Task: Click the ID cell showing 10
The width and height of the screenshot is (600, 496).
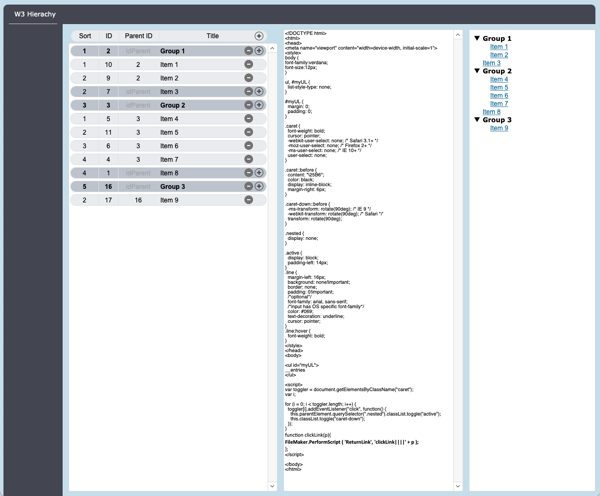Action: (x=108, y=64)
